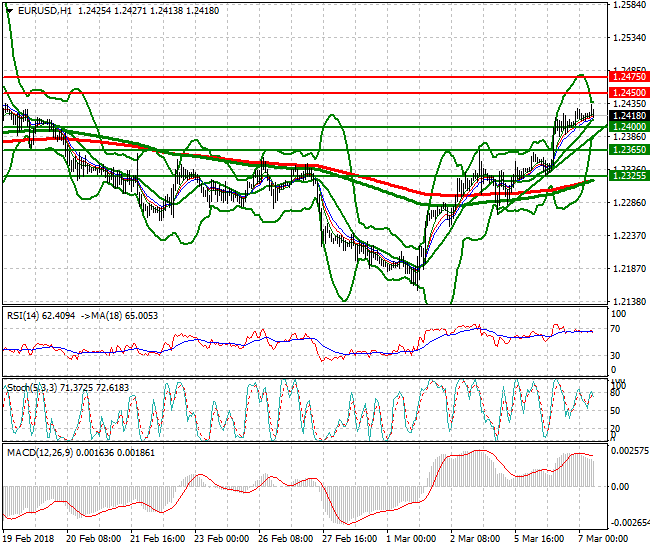This screenshot has height=550, width=650.
Task: Click the 0.002575 value on MACD scale
Action: (629, 452)
